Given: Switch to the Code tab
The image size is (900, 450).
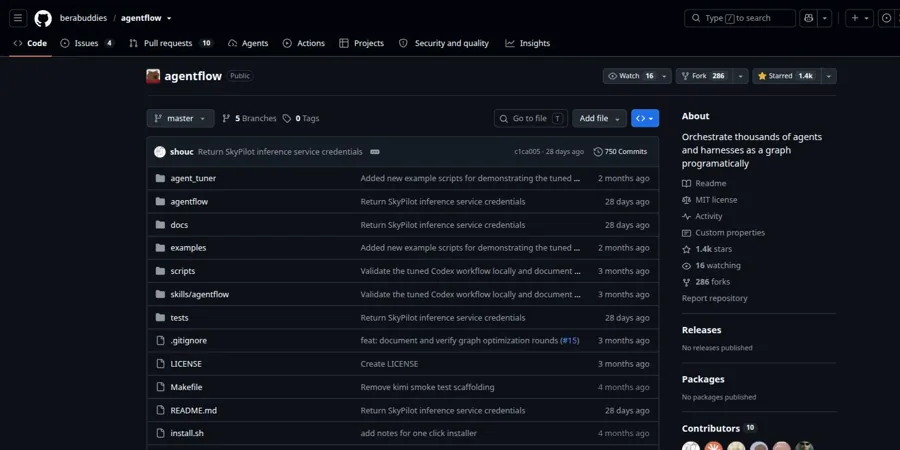Looking at the screenshot, I should point(30,43).
